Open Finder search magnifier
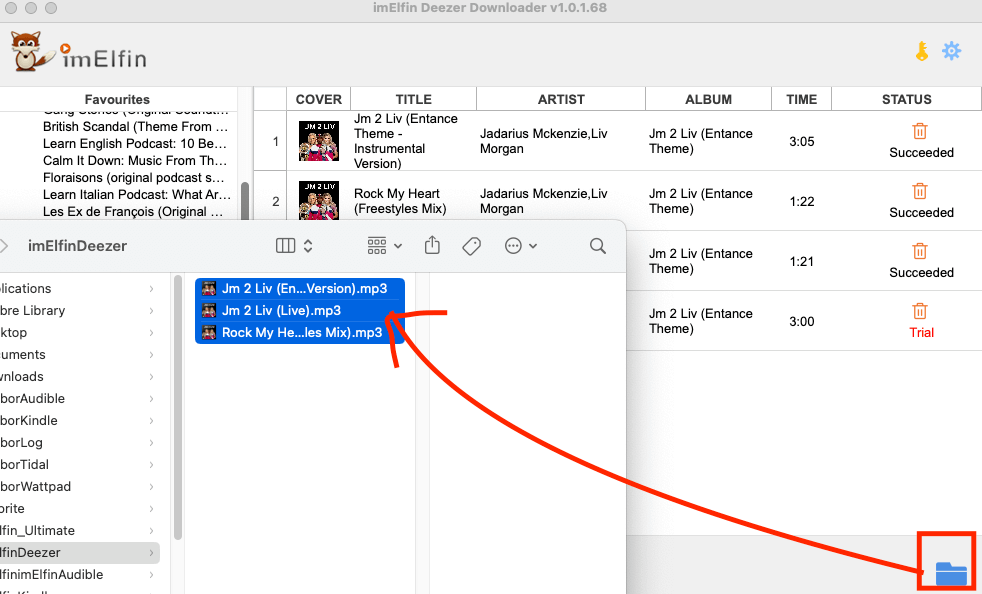 [598, 246]
